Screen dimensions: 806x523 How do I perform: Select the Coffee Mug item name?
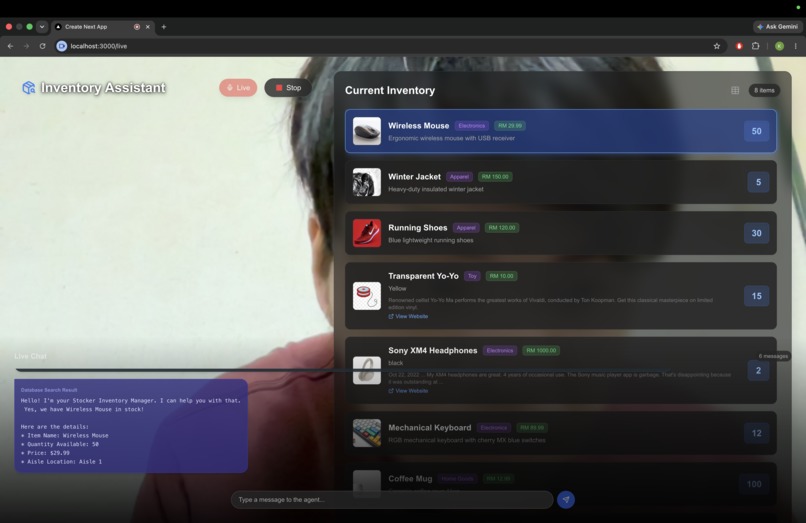pyautogui.click(x=410, y=478)
